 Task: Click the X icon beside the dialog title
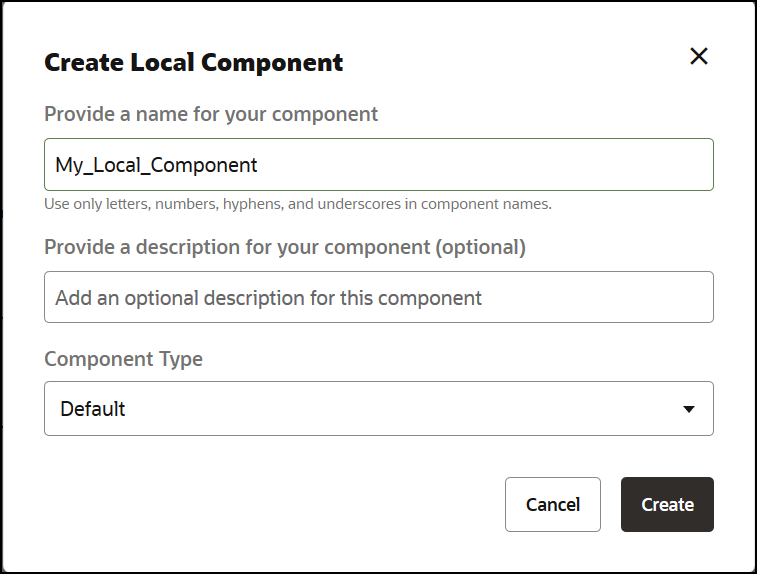pos(699,57)
